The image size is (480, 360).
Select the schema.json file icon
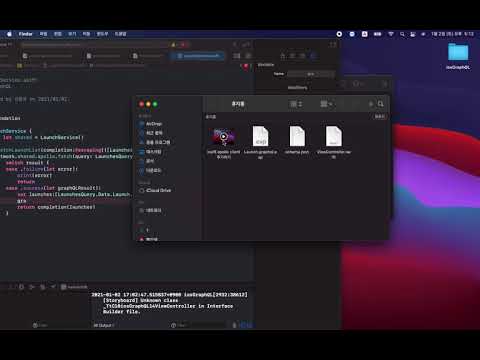(297, 136)
